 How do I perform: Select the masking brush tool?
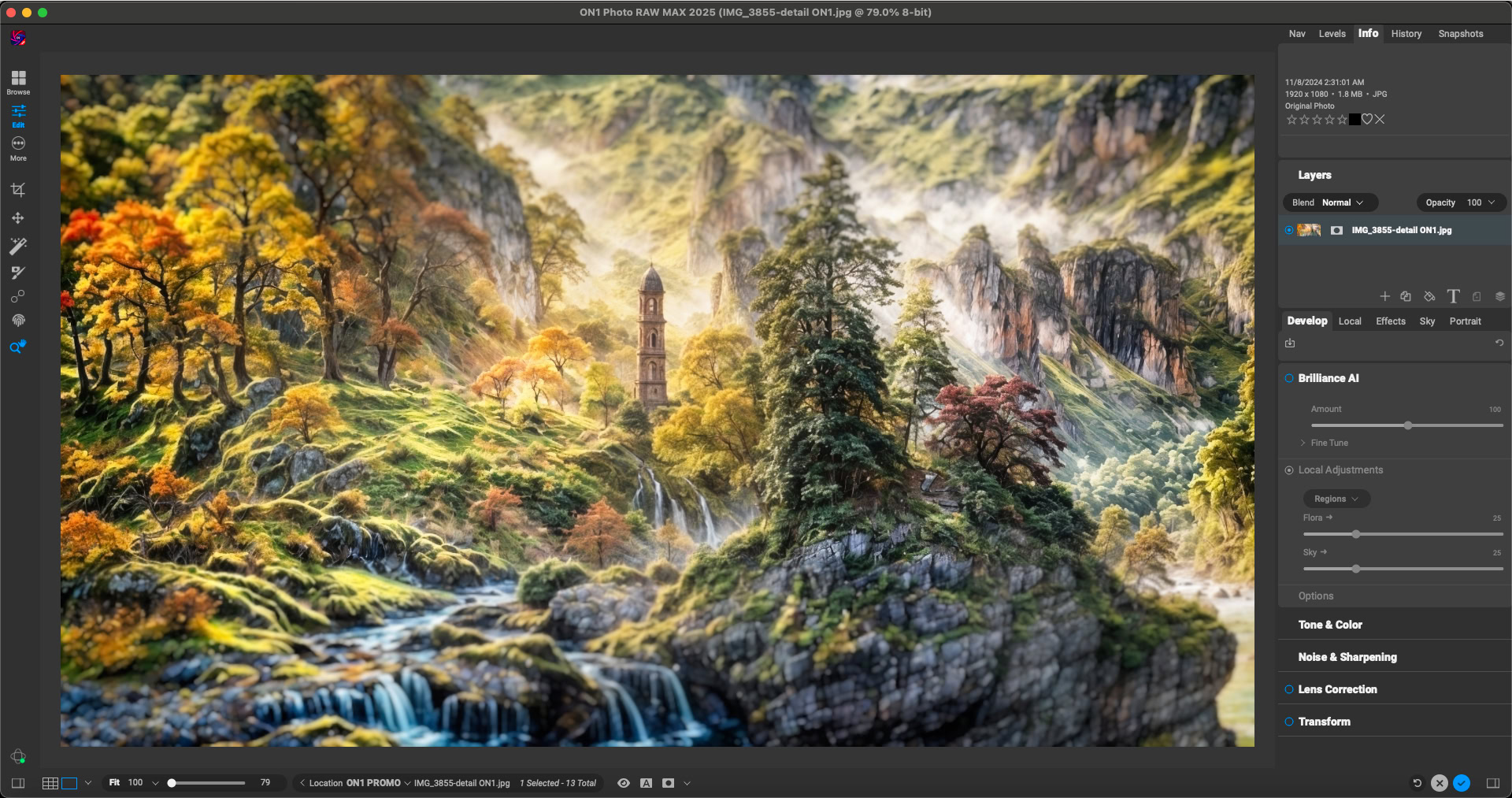pos(17,273)
